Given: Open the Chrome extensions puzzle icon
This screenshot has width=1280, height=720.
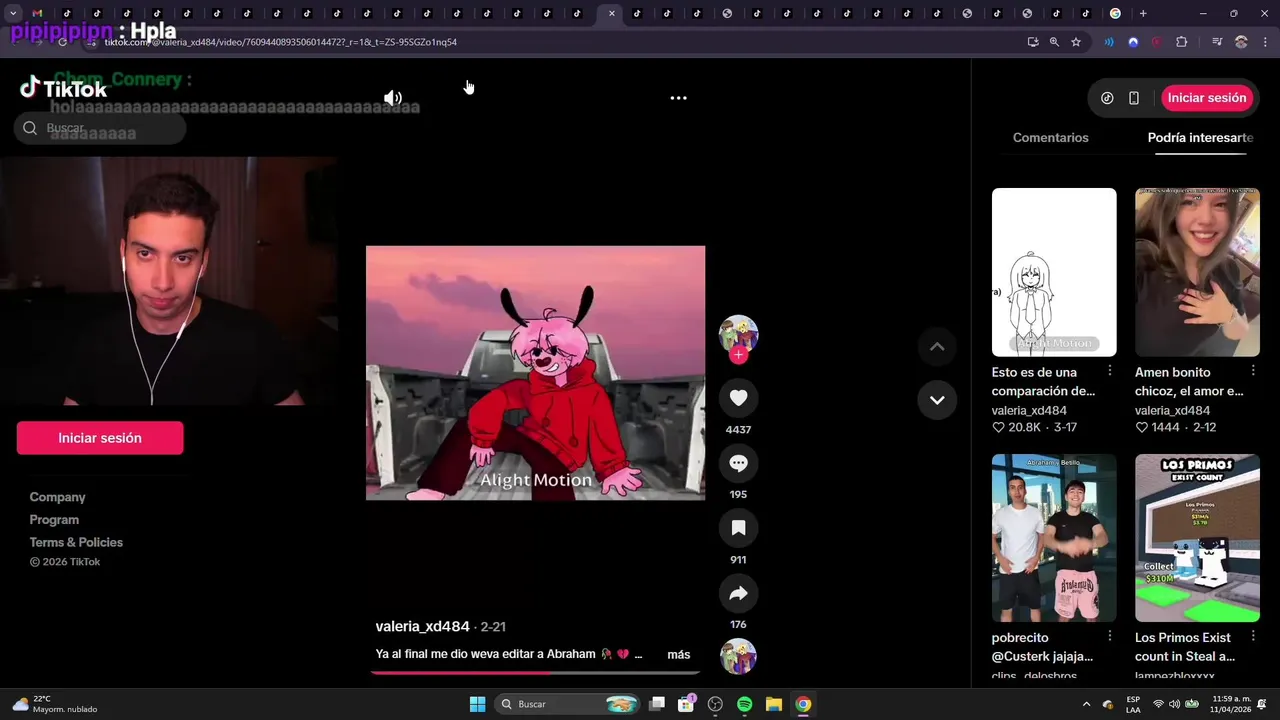Looking at the screenshot, I should click(1182, 42).
